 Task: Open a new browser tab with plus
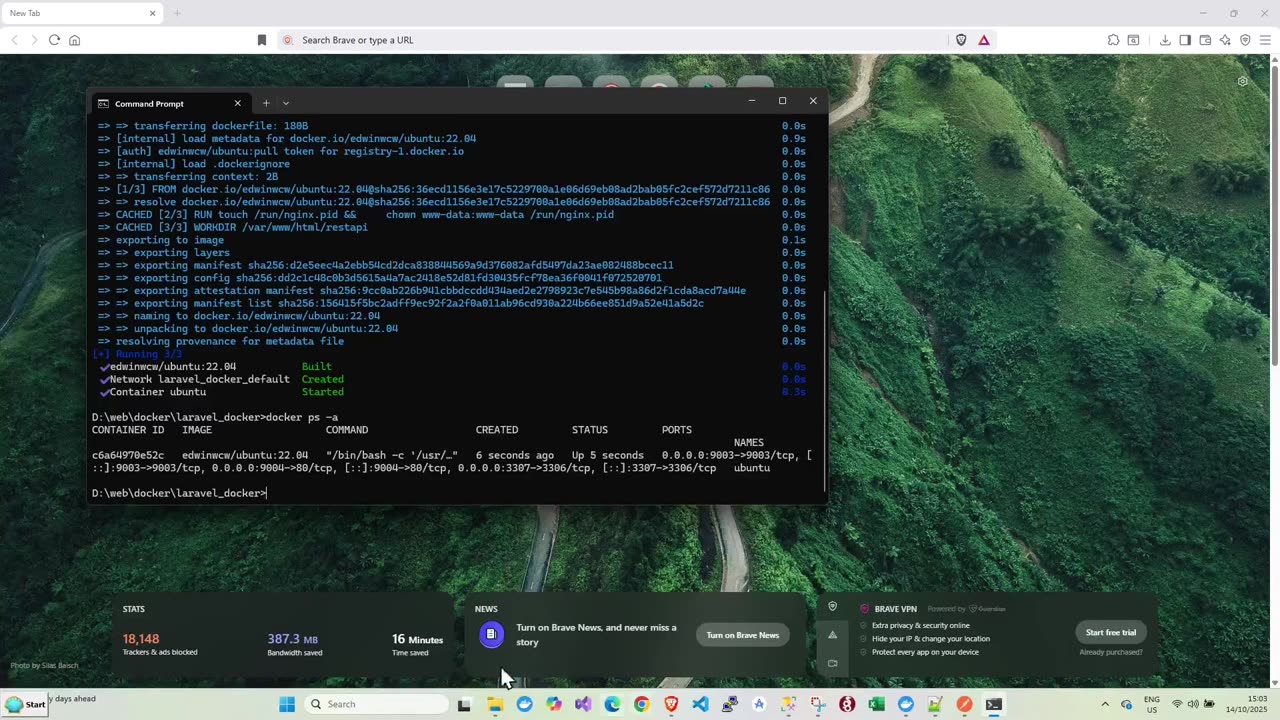pos(177,13)
